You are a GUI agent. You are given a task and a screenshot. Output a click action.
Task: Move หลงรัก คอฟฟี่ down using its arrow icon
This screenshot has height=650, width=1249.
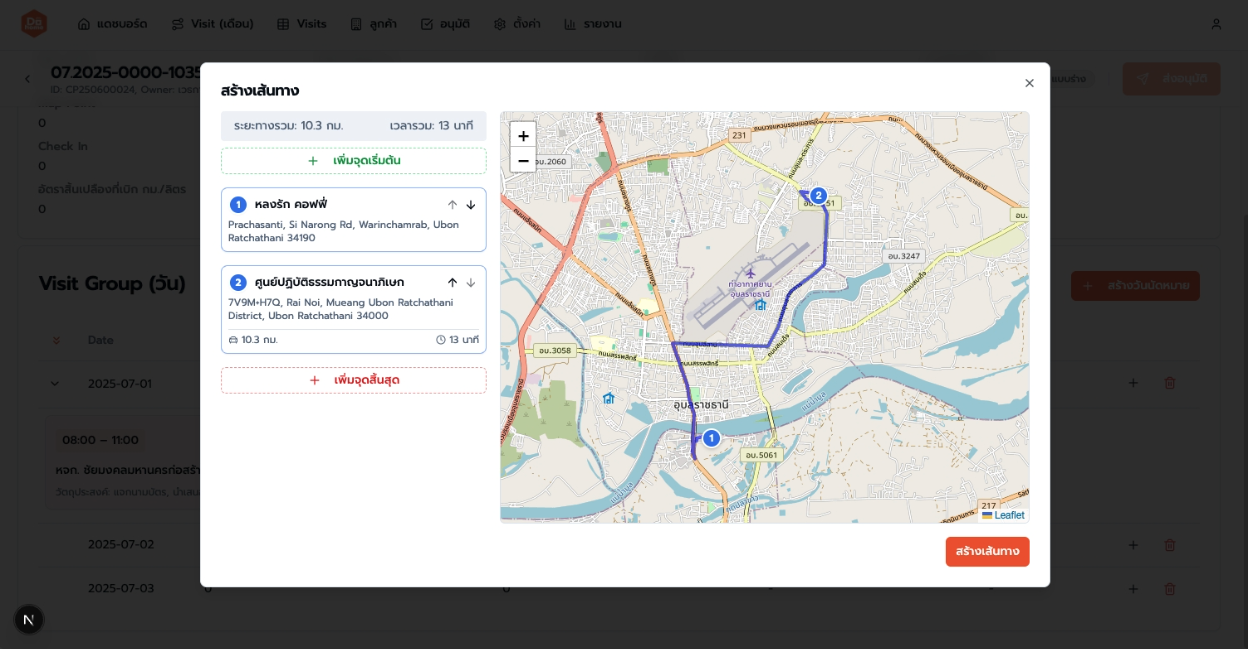coord(470,204)
